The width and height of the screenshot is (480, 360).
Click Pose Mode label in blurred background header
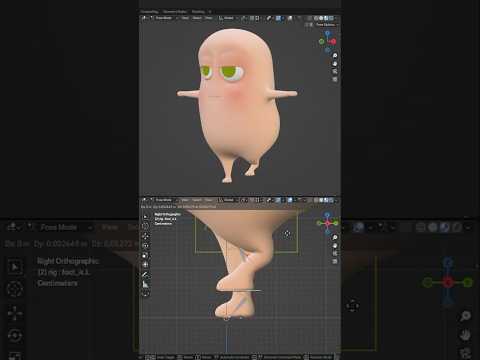(x=59, y=227)
